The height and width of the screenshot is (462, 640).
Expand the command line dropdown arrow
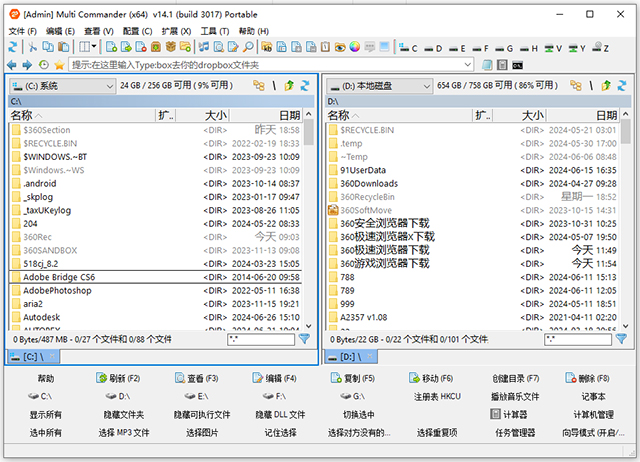click(x=468, y=65)
